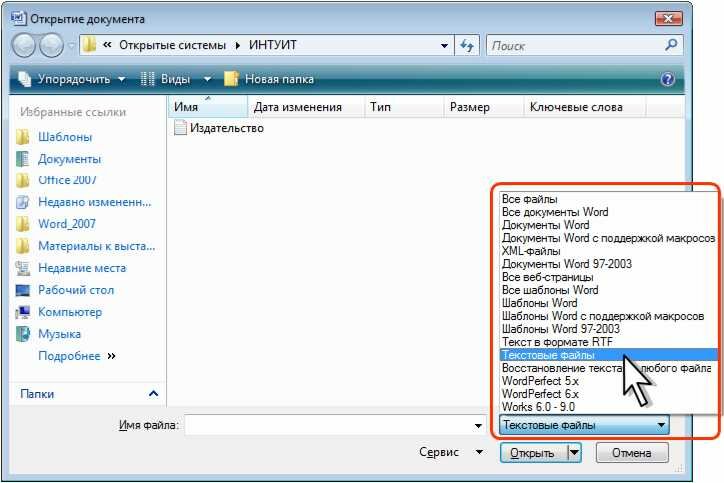
Task: Open the Музыка folder shortcut
Action: point(59,334)
